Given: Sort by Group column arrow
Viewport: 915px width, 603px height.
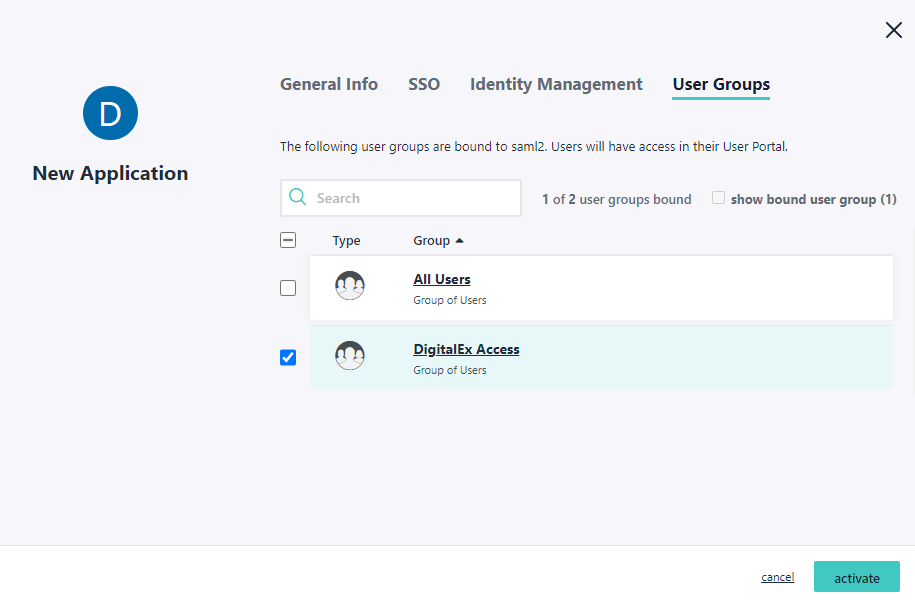Looking at the screenshot, I should tap(459, 241).
